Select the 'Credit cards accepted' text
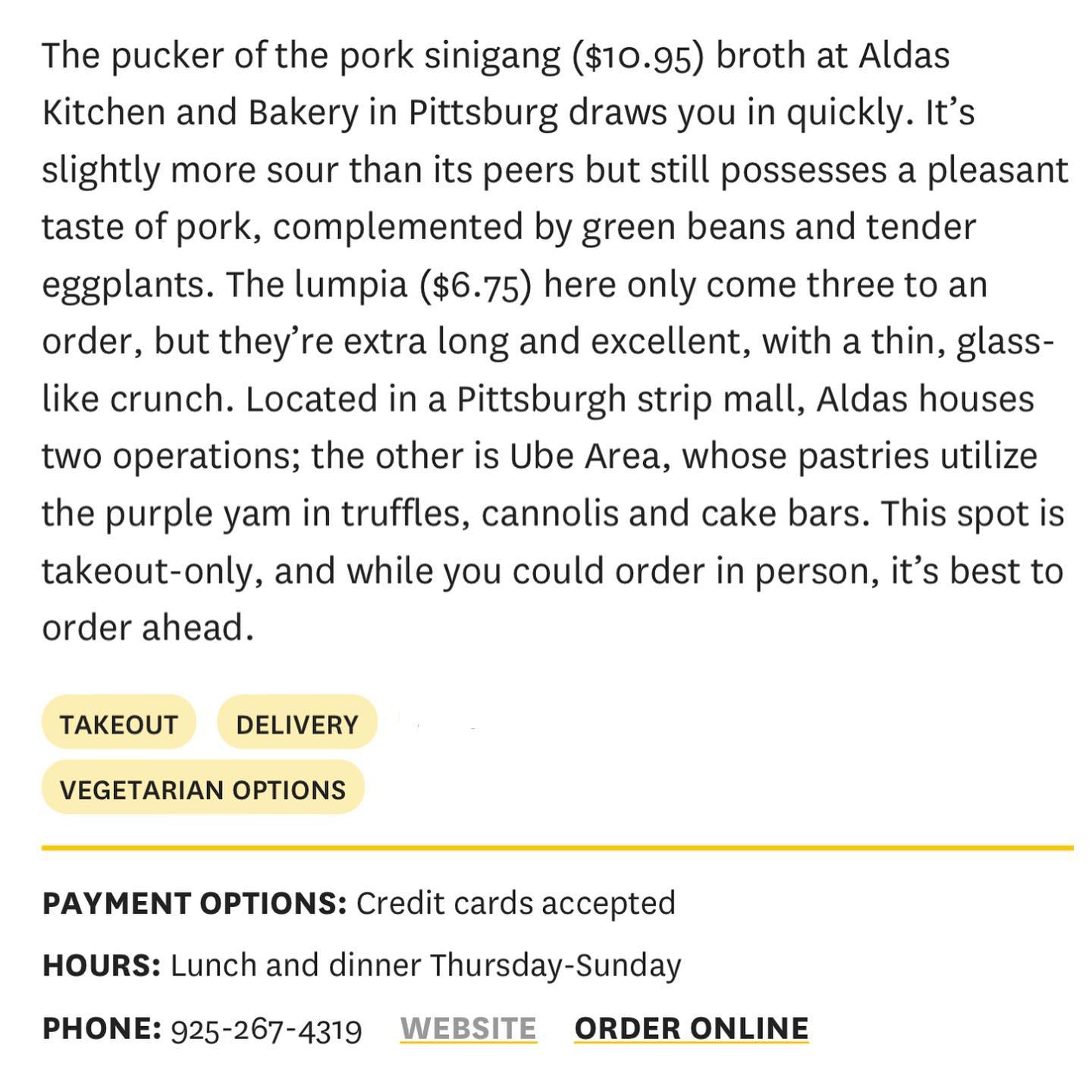 [516, 903]
